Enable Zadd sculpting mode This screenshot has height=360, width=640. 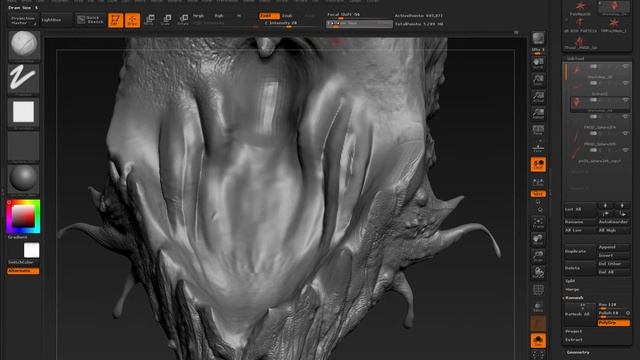[269, 16]
